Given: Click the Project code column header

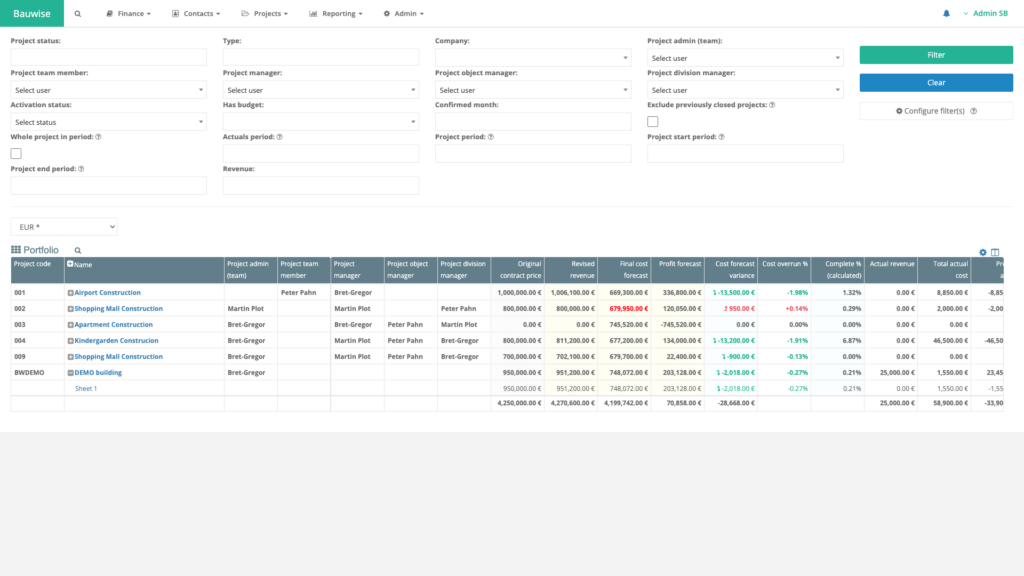Looking at the screenshot, I should [37, 270].
